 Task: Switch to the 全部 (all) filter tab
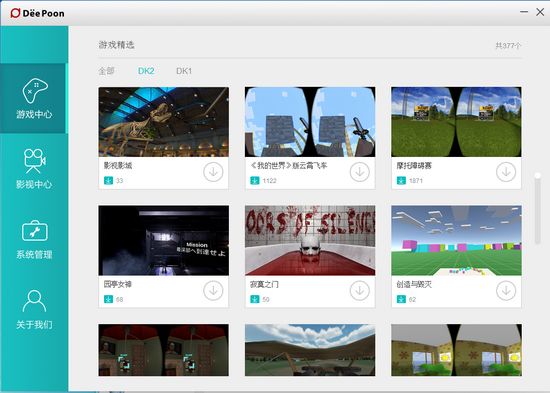point(106,71)
